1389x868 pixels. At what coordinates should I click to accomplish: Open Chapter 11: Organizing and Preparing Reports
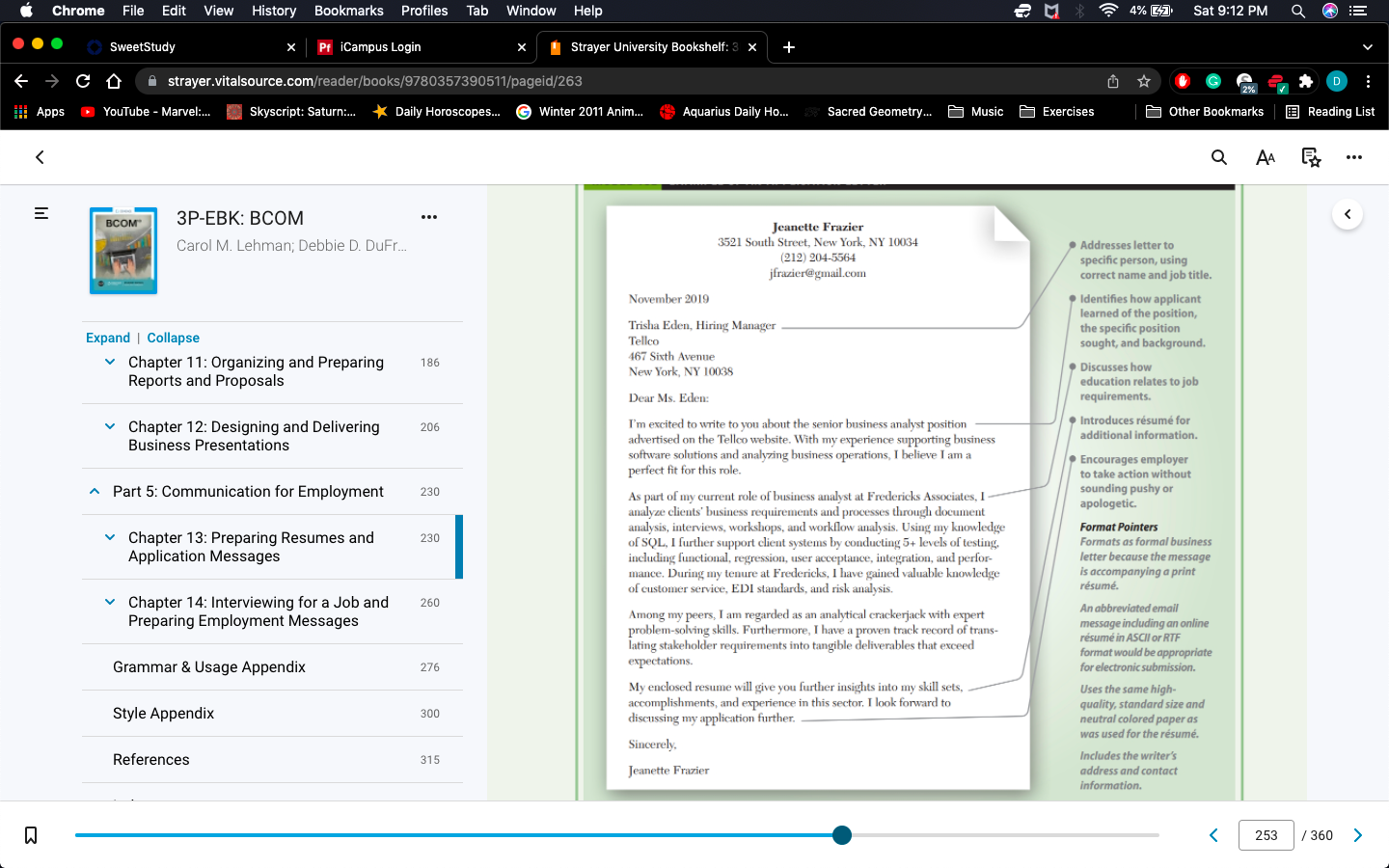pyautogui.click(x=257, y=371)
